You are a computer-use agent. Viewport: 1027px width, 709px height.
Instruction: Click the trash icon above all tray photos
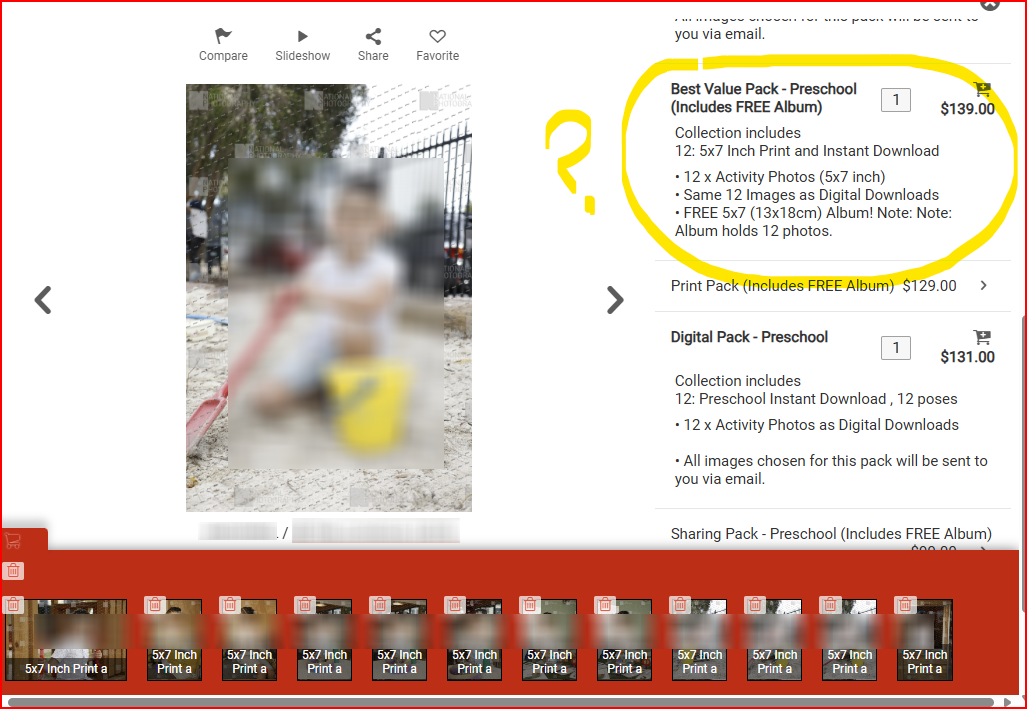pos(13,571)
